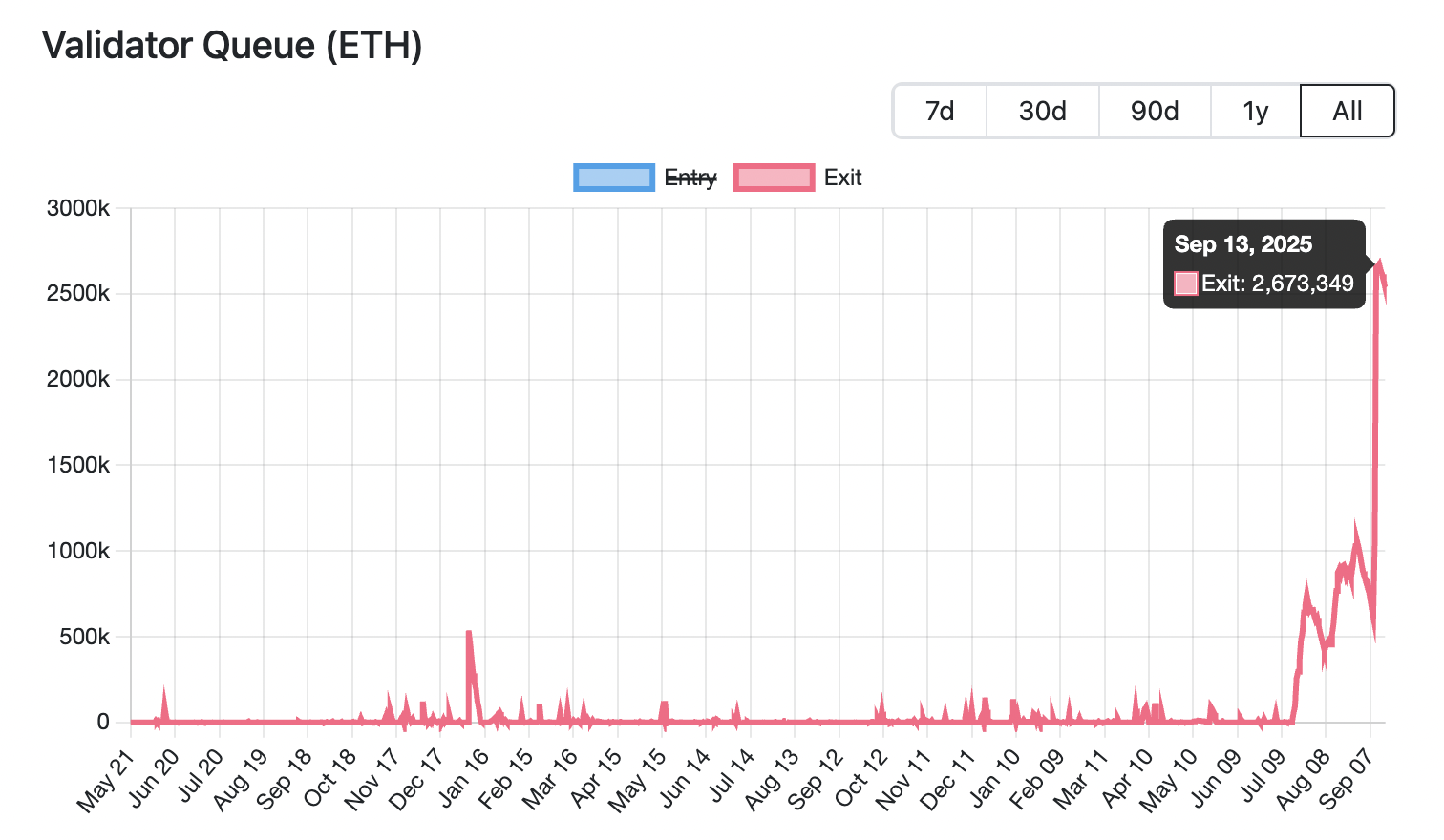Click the blue Entry legend swatch

(614, 178)
